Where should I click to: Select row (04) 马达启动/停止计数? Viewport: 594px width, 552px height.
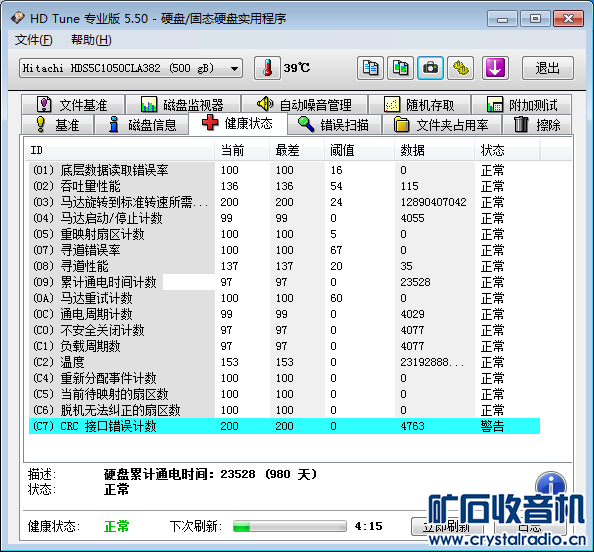click(x=284, y=218)
